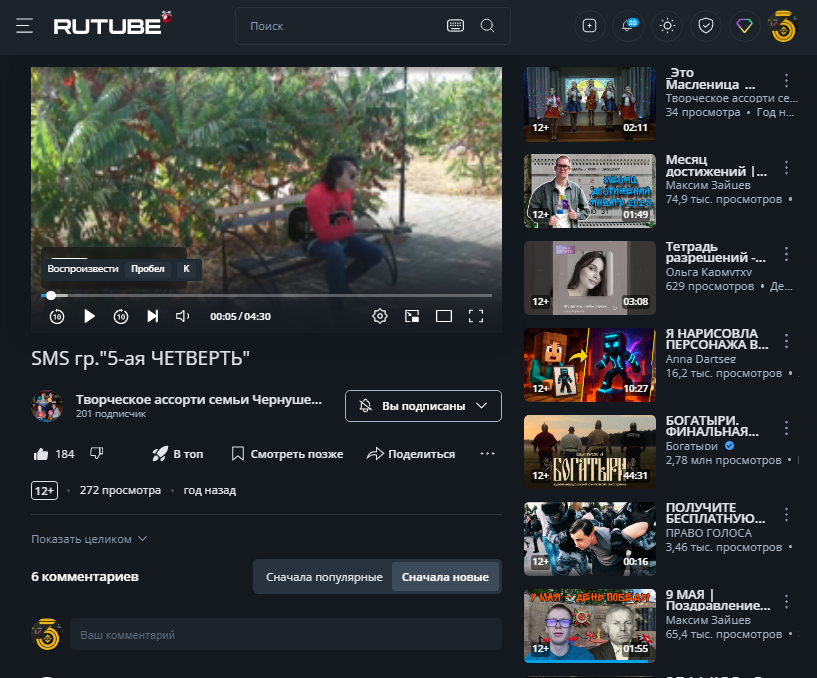Play the video
The width and height of the screenshot is (817, 678).
89,316
